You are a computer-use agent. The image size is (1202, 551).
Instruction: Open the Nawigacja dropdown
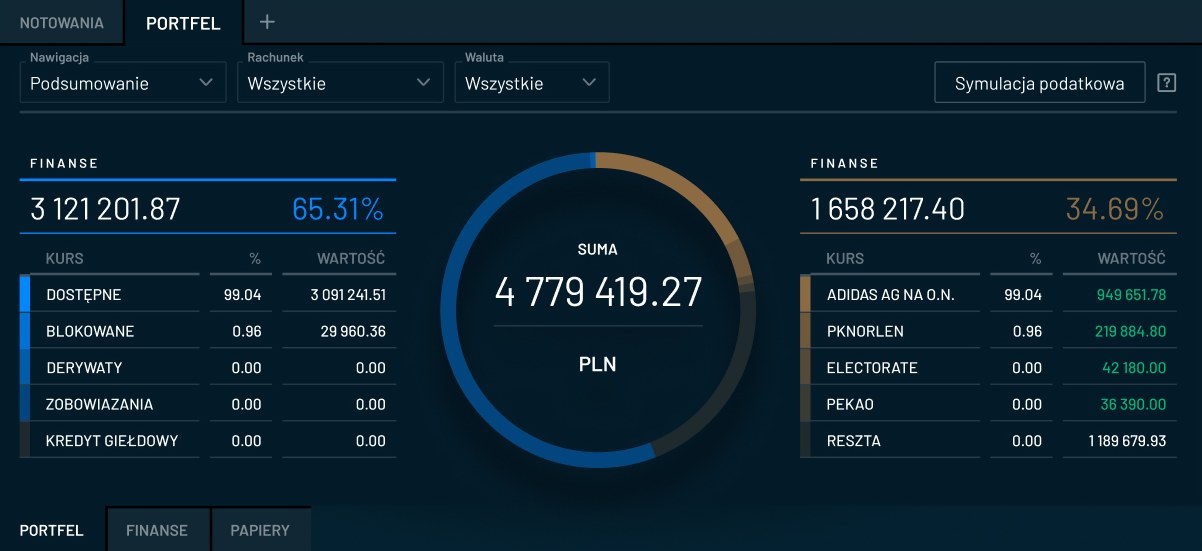[x=122, y=83]
